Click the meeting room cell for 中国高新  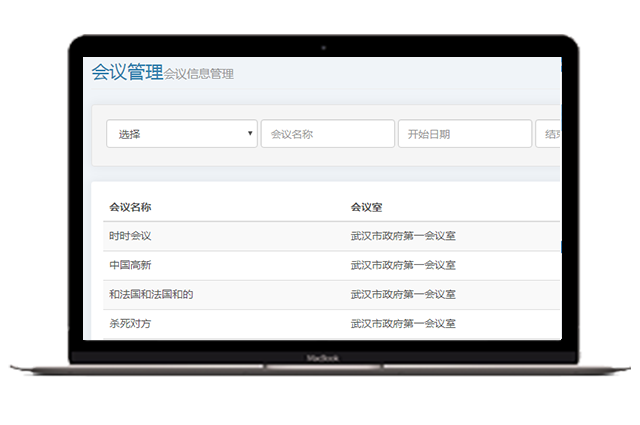pos(403,265)
